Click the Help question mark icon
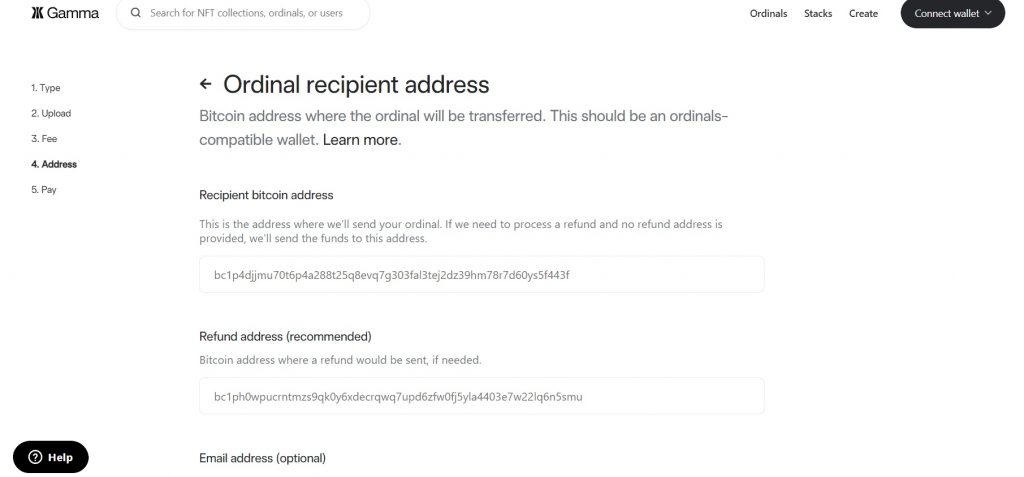Screen dimensions: 1024x477 pyautogui.click(x=35, y=457)
